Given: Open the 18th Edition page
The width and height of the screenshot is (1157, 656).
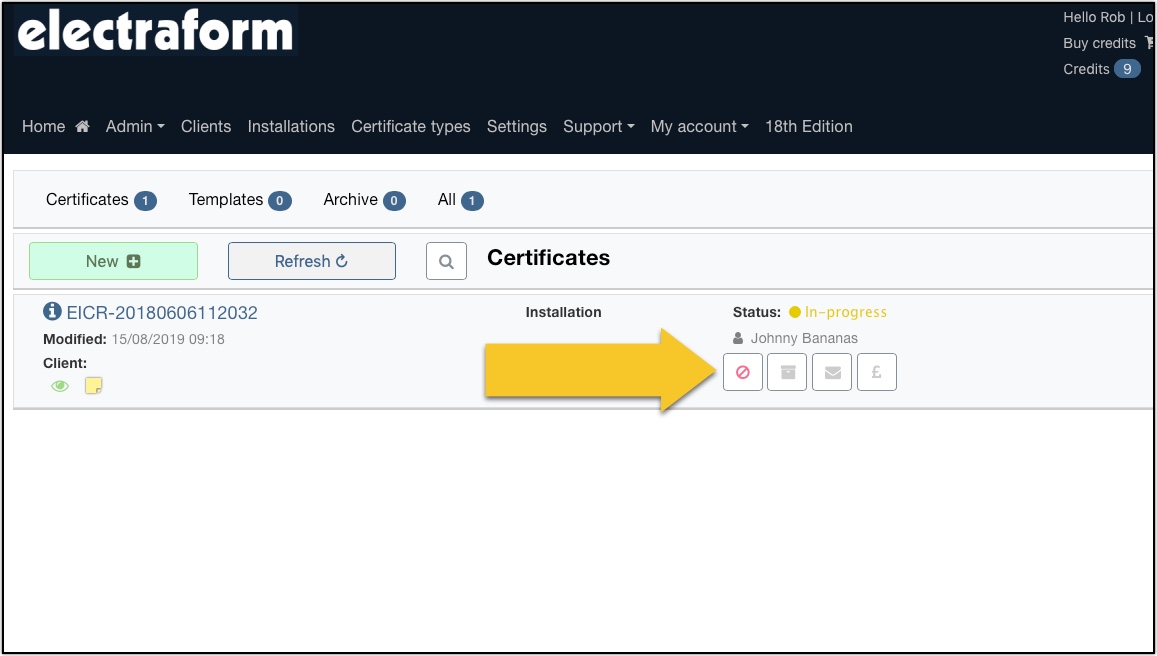Looking at the screenshot, I should click(x=809, y=126).
